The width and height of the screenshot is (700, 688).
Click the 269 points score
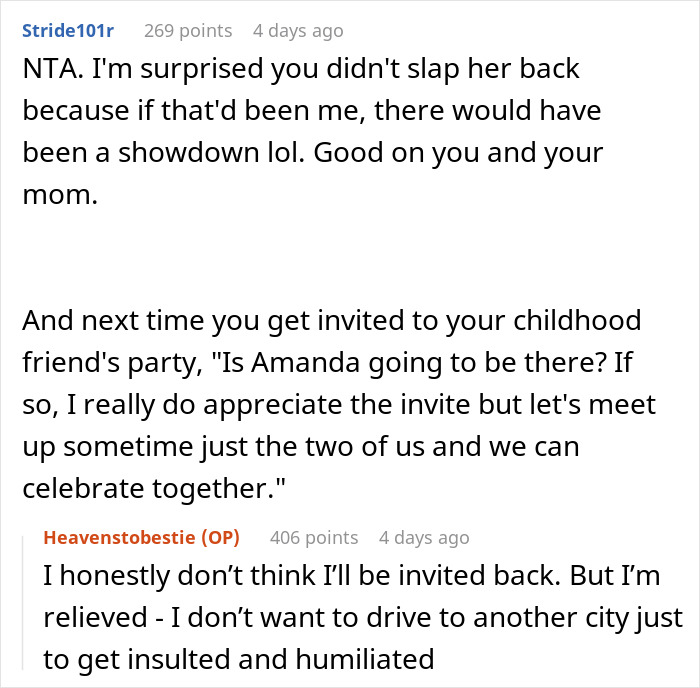click(x=188, y=31)
